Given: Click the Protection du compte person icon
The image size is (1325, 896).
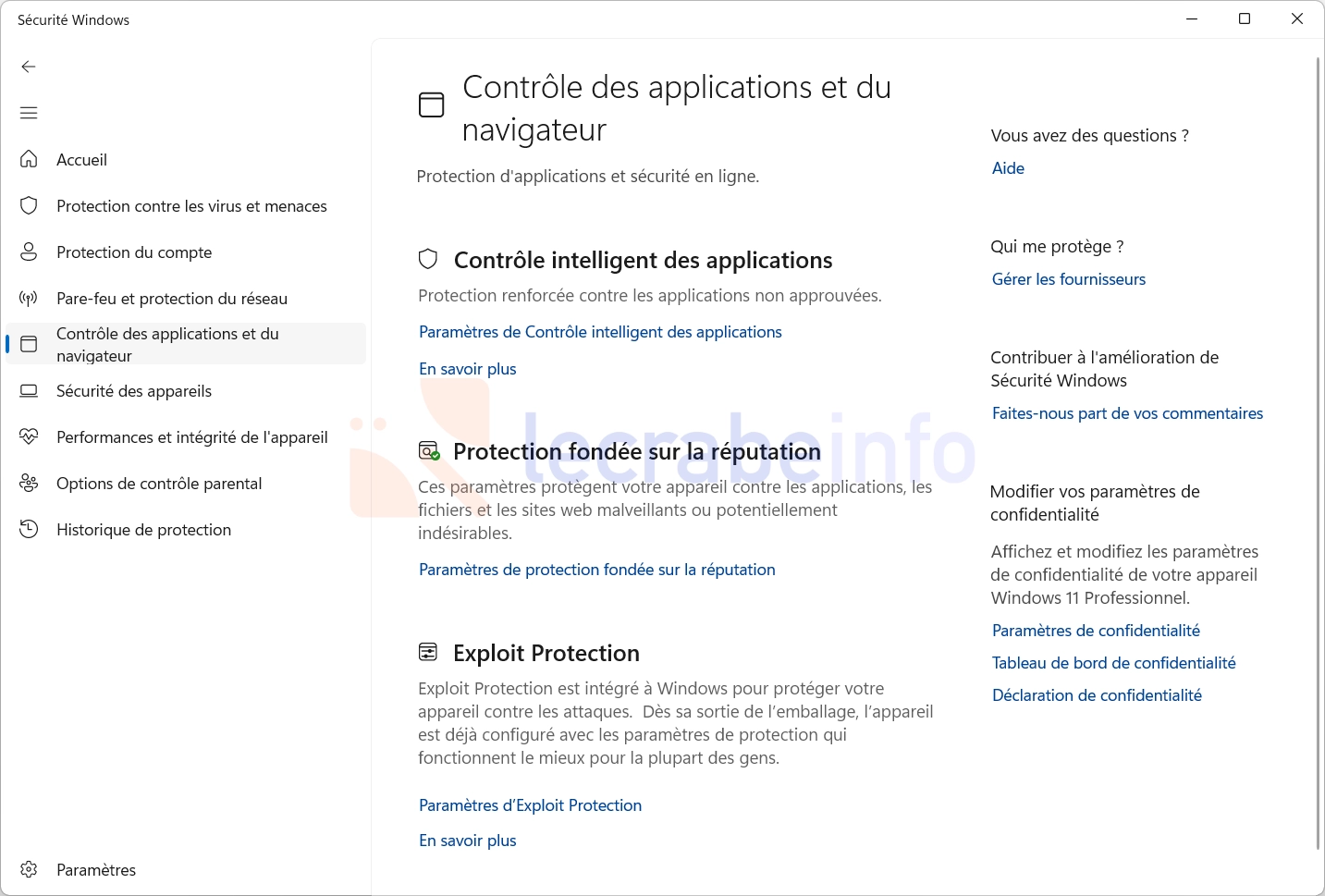Looking at the screenshot, I should point(29,252).
